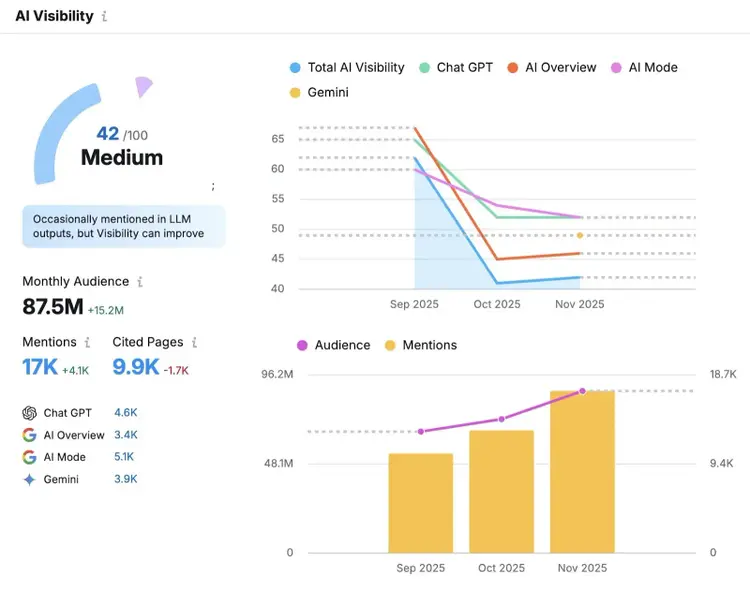Click the Nov 2025 mentions bar
The width and height of the screenshot is (750, 591).
point(582,472)
